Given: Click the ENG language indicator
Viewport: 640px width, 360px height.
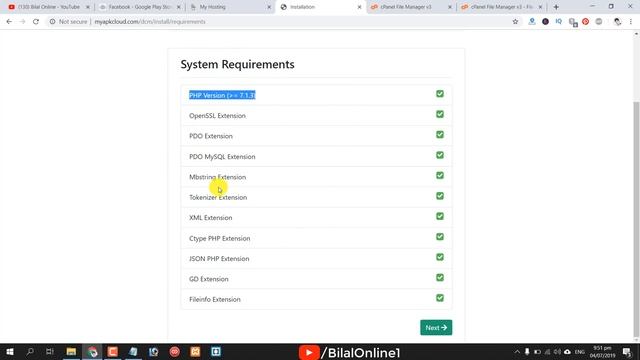Looking at the screenshot, I should pyautogui.click(x=580, y=352).
